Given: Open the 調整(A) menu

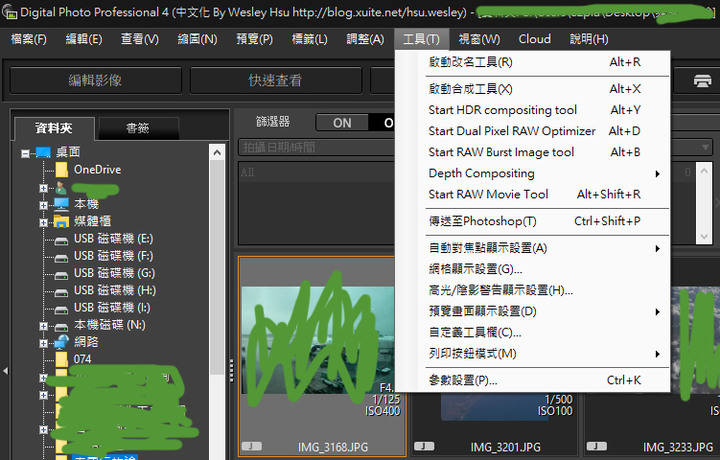Looking at the screenshot, I should coord(365,39).
